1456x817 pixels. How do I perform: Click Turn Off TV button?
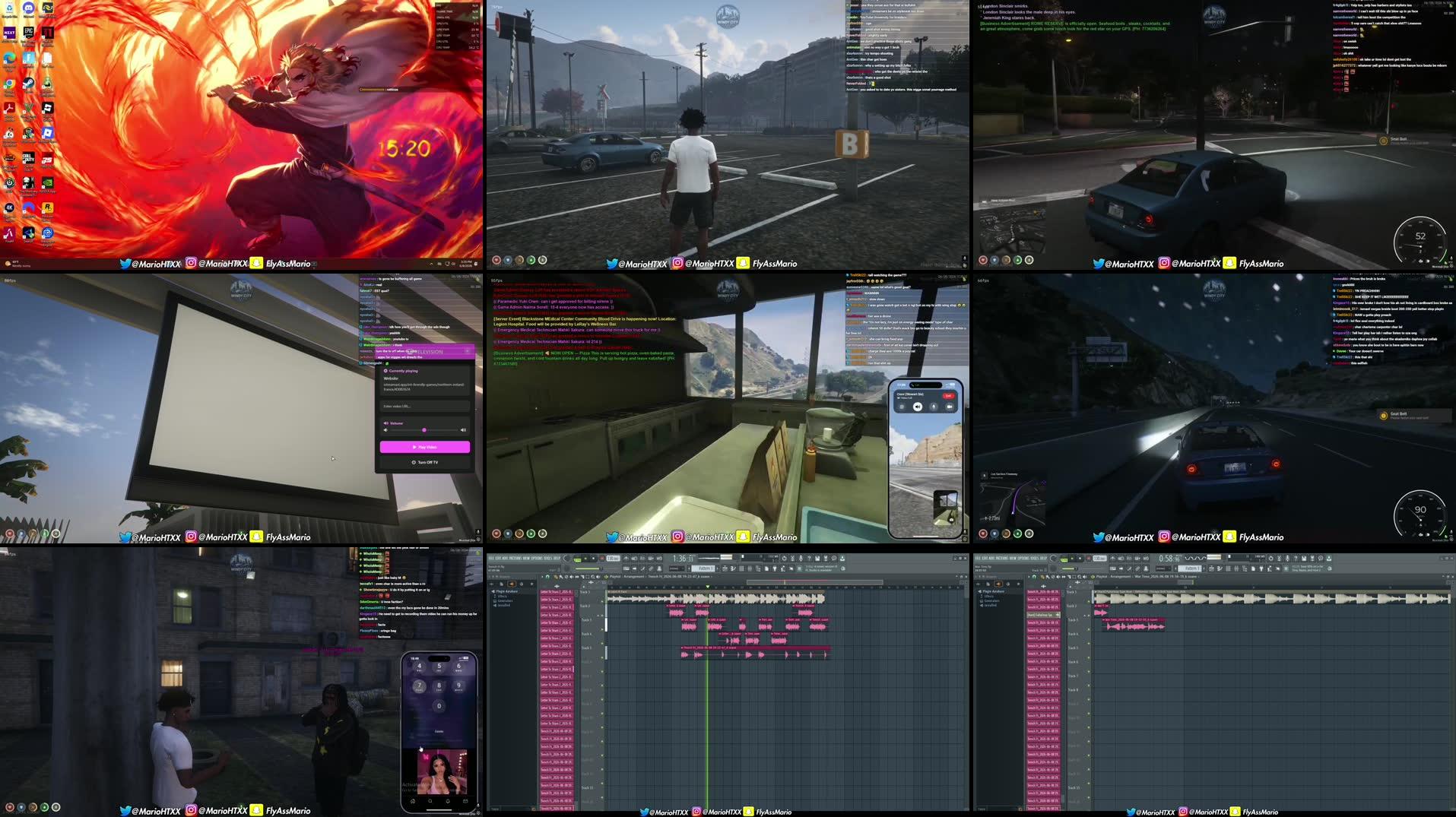[425, 462]
